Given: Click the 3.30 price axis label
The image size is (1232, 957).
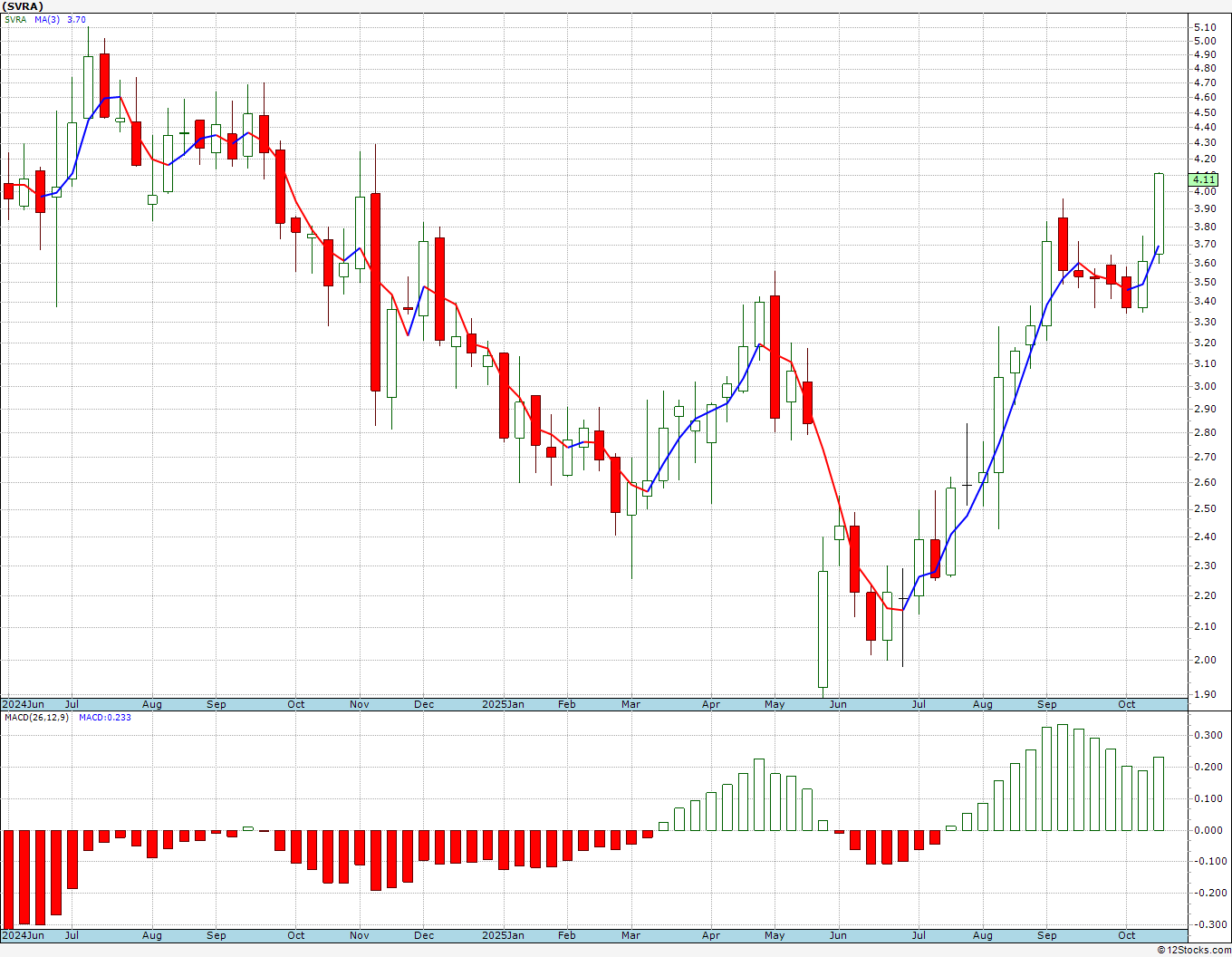Looking at the screenshot, I should coord(1205,322).
